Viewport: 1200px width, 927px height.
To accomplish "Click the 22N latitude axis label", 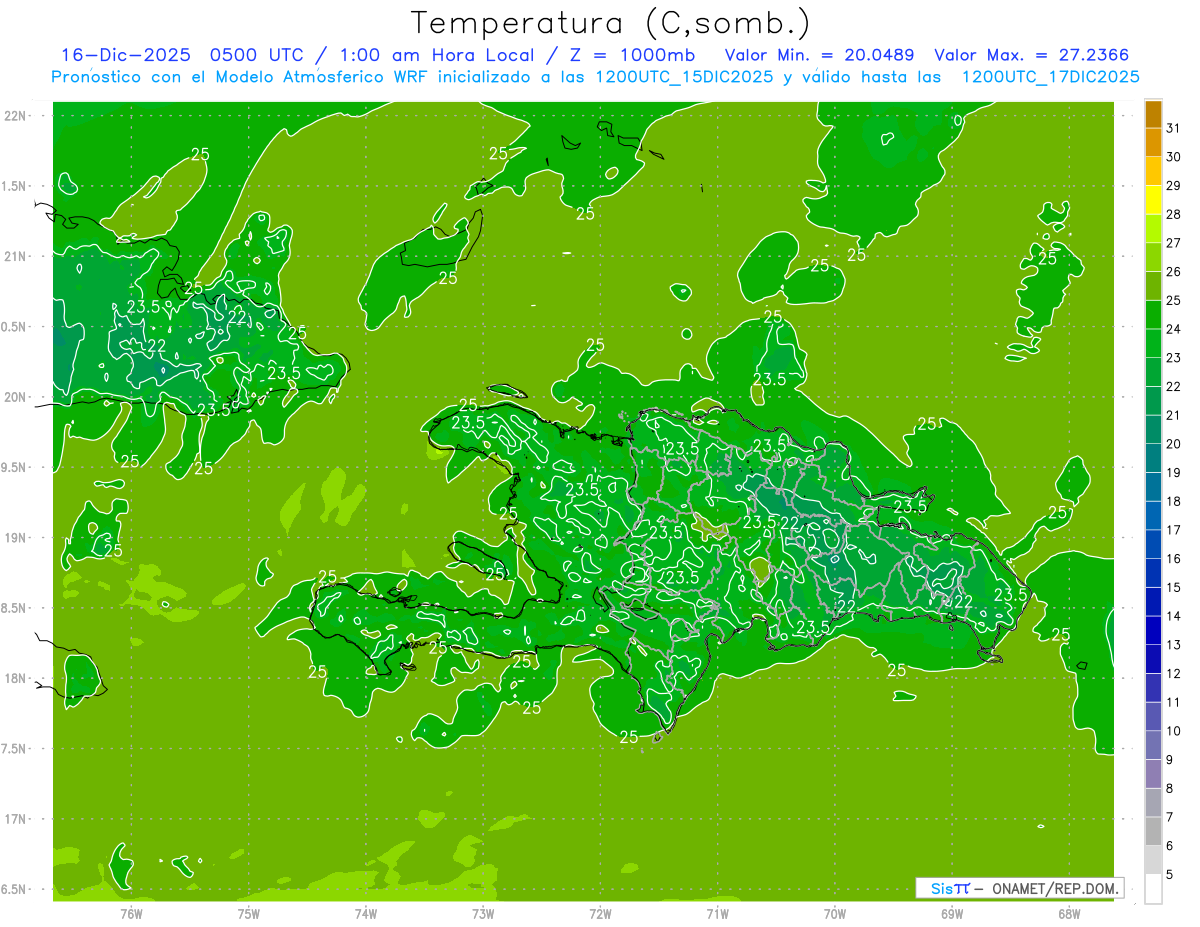I will (x=15, y=116).
